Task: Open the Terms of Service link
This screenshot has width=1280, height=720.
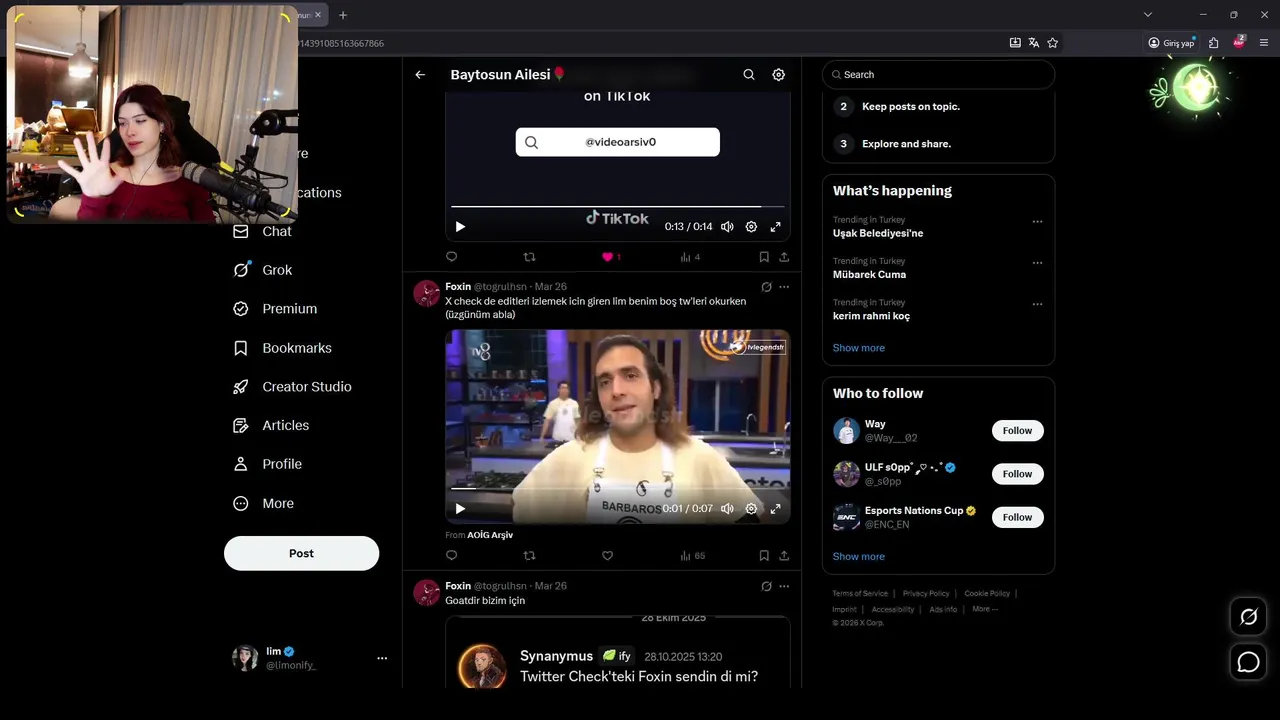Action: pyautogui.click(x=860, y=594)
